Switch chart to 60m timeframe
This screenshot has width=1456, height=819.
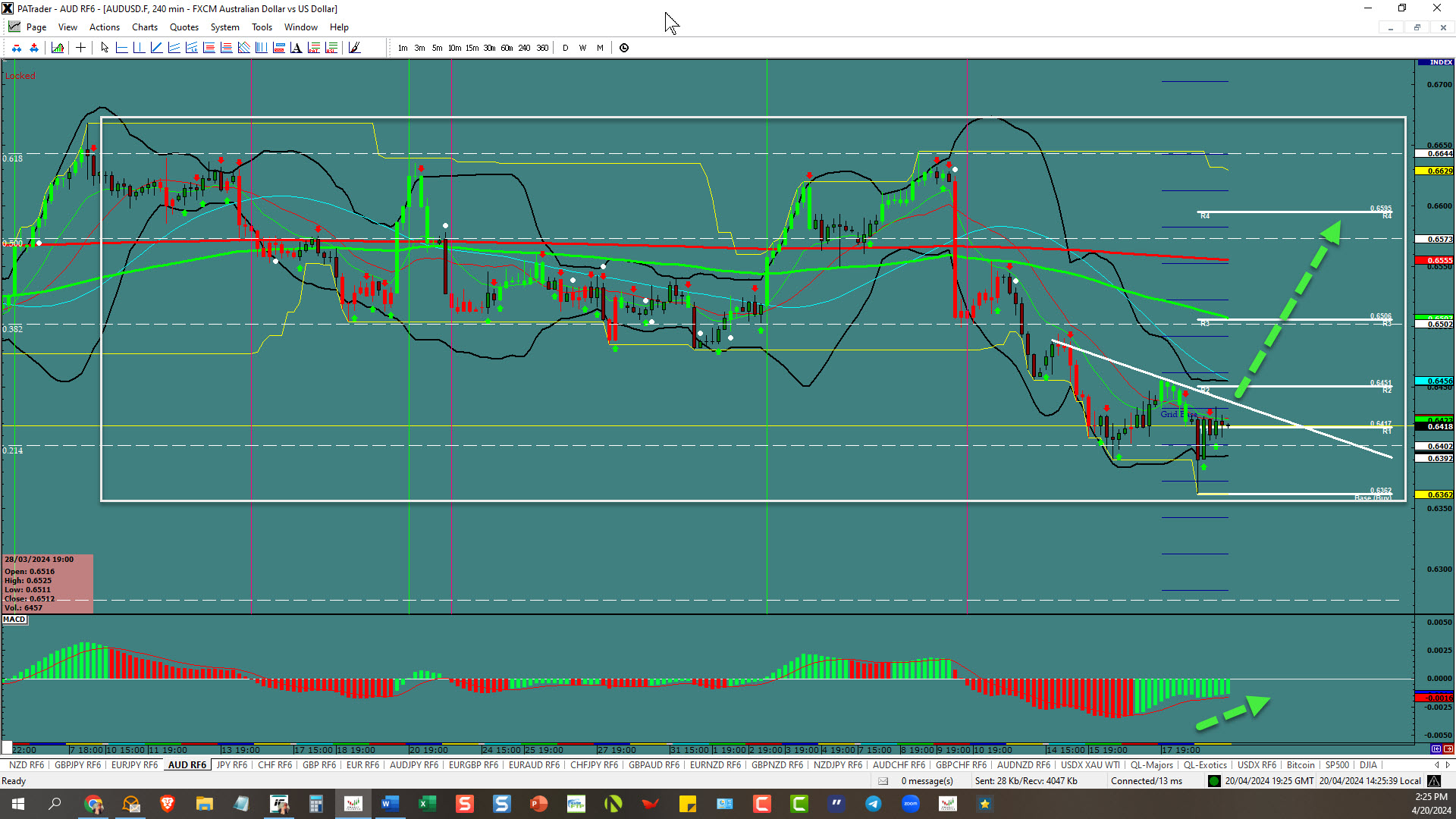(507, 48)
